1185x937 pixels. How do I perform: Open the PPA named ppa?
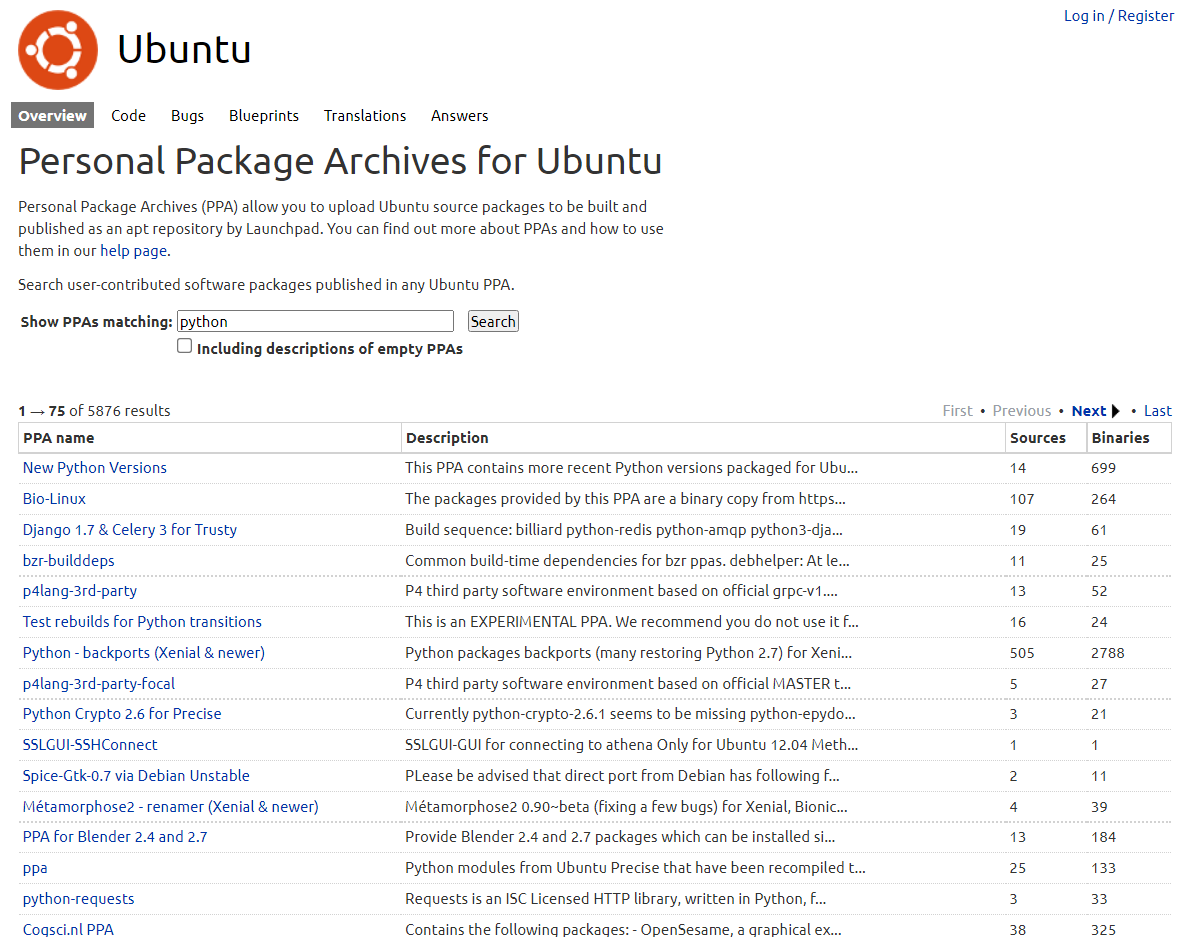(35, 869)
